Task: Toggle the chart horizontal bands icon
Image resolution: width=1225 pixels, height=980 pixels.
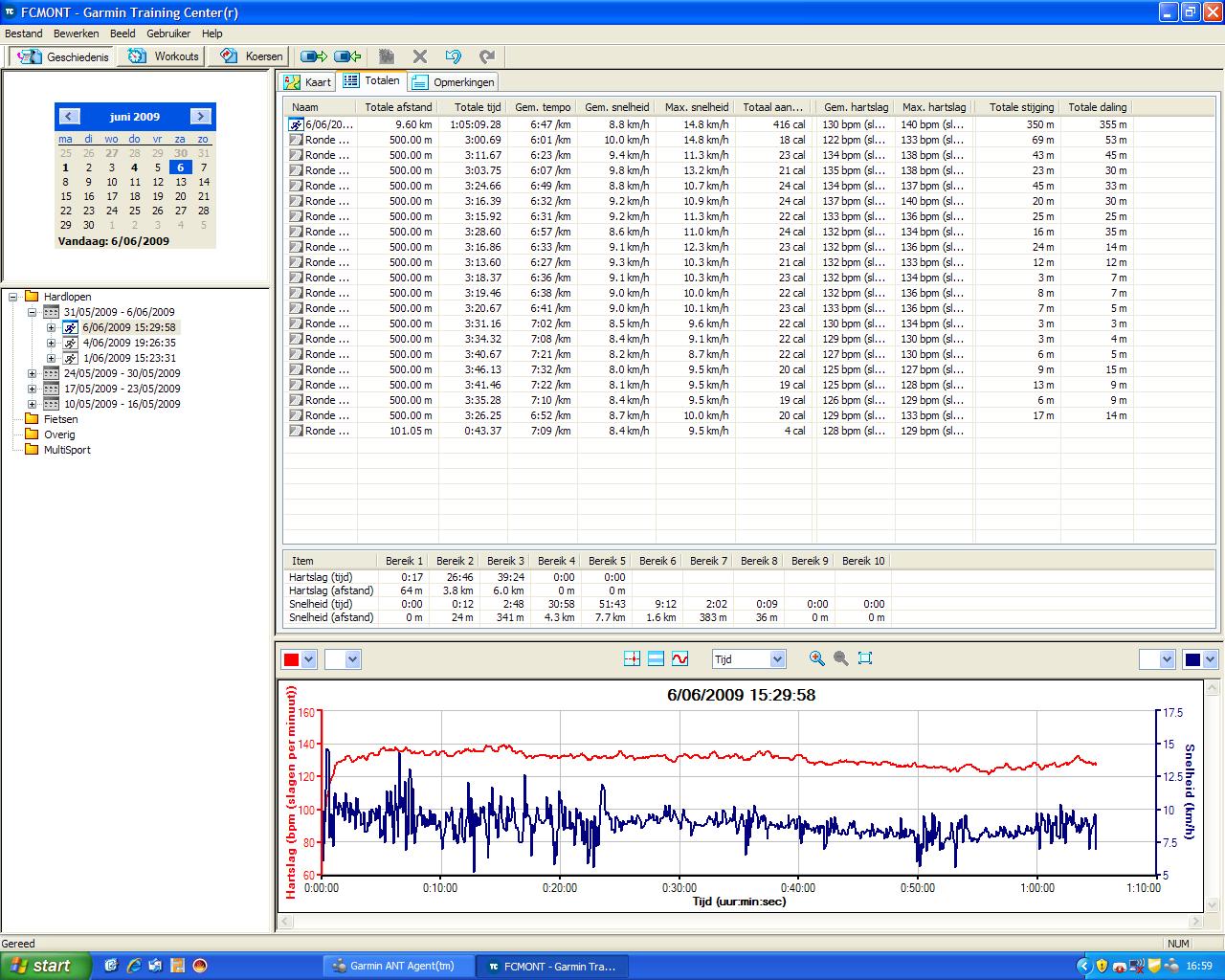Action: 656,658
